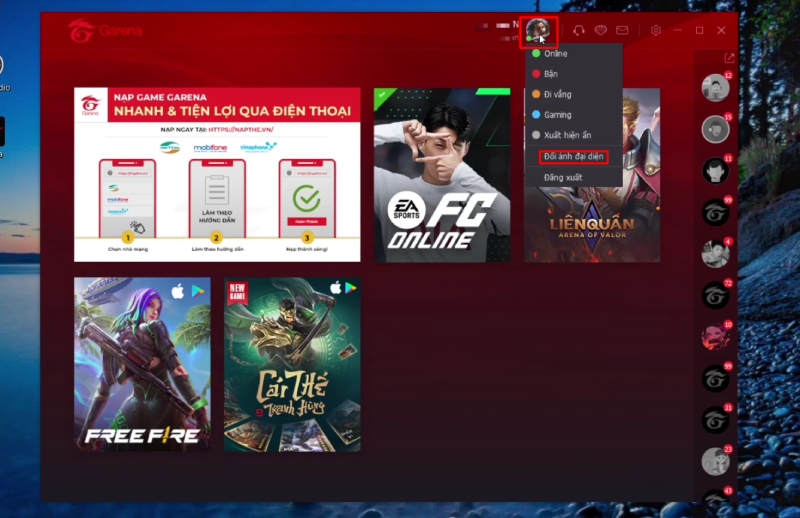Click Apple icon on Cái Thế tile
This screenshot has width=800, height=518.
click(x=335, y=288)
